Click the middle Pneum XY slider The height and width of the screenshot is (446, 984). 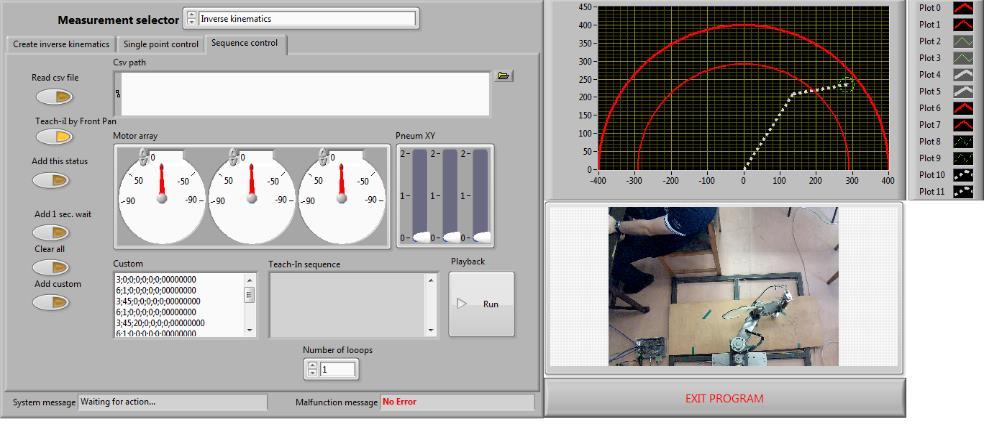[450, 196]
